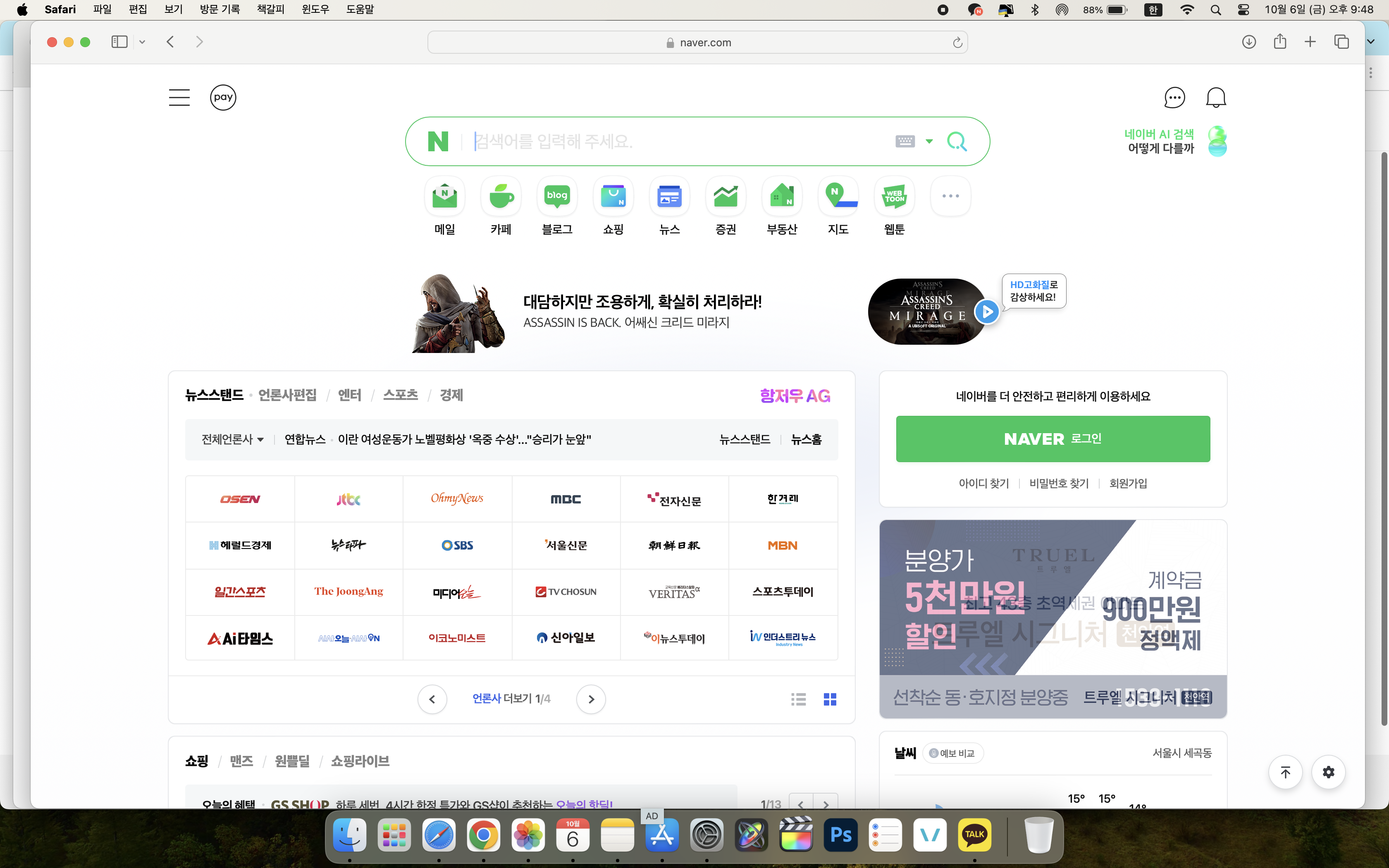Open the MBC press logo
The width and height of the screenshot is (1389, 868).
click(566, 499)
